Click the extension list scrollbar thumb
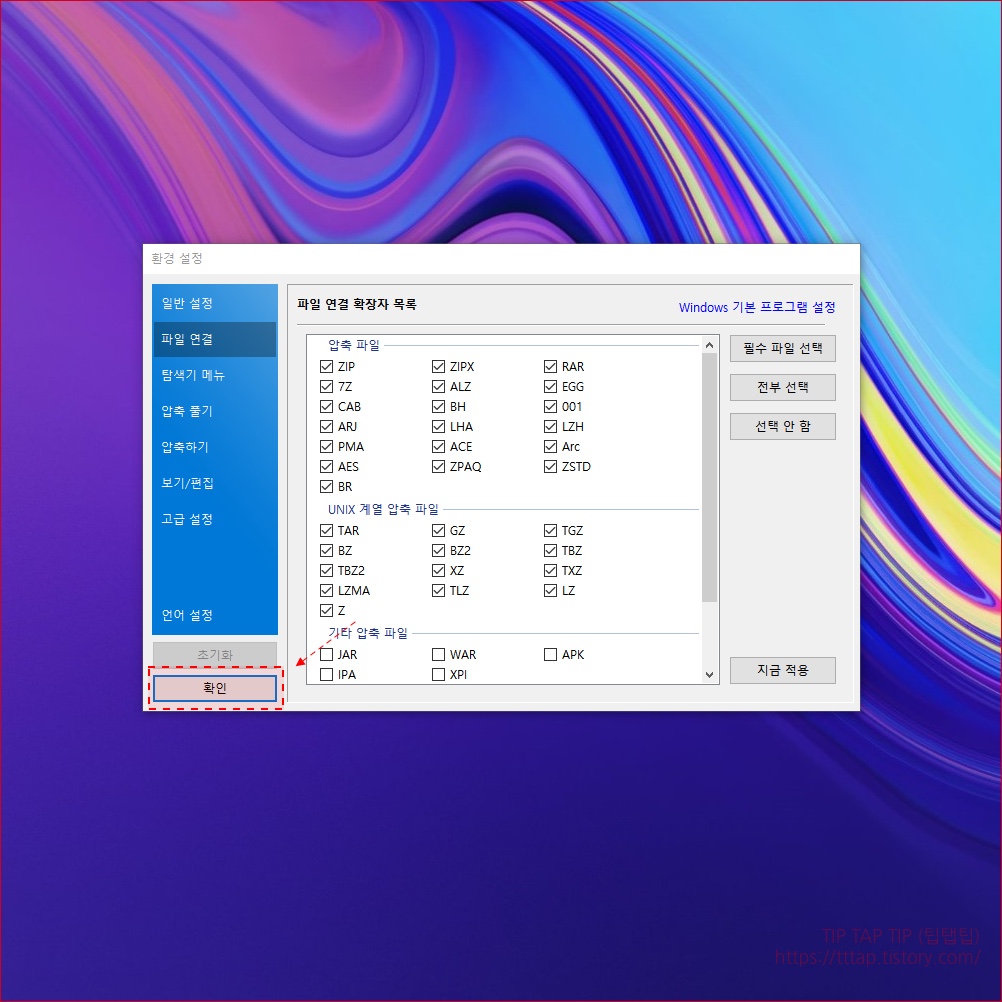Screen dimensions: 1002x1002 coord(709,477)
